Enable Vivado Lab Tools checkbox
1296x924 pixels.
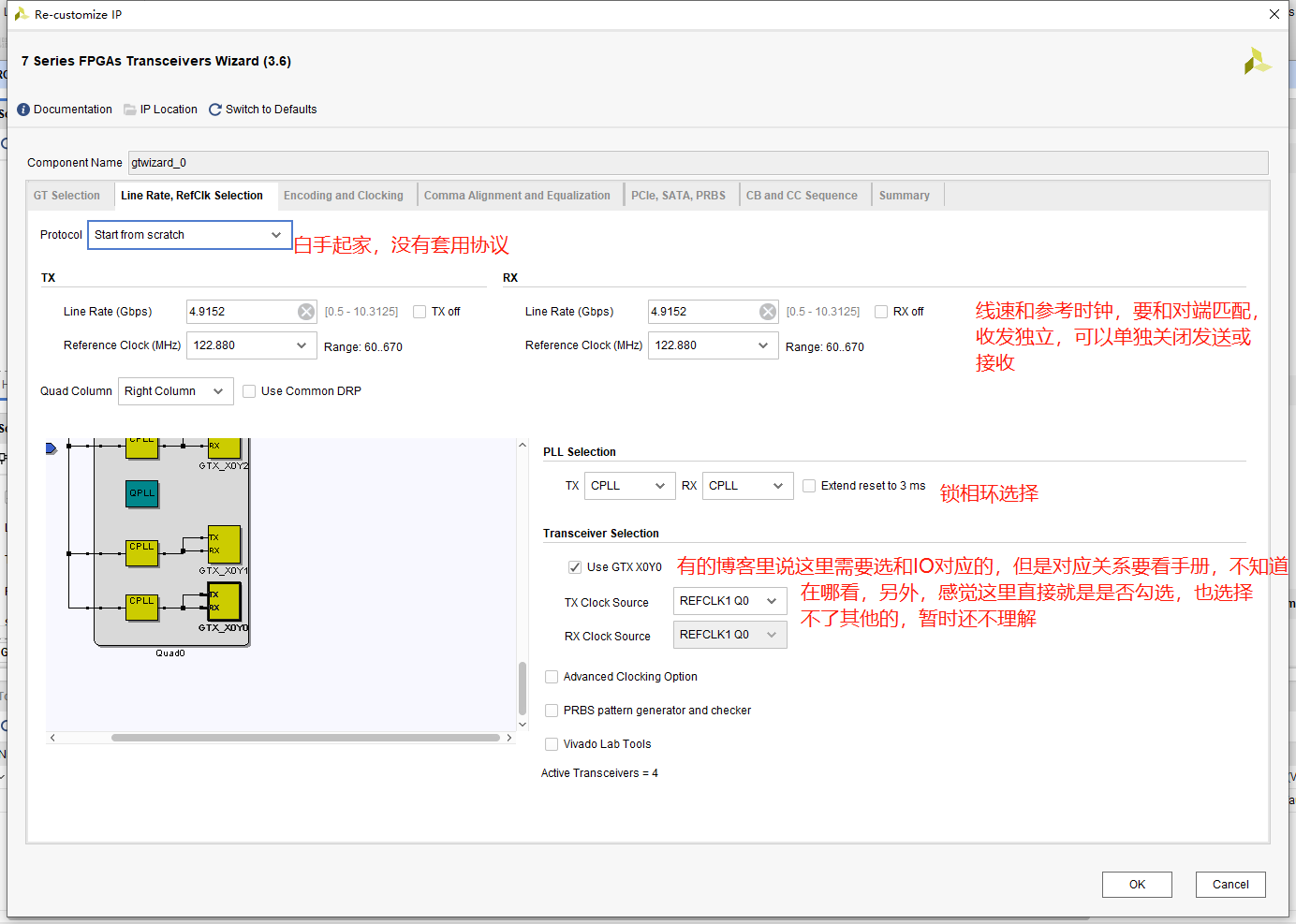coord(552,744)
